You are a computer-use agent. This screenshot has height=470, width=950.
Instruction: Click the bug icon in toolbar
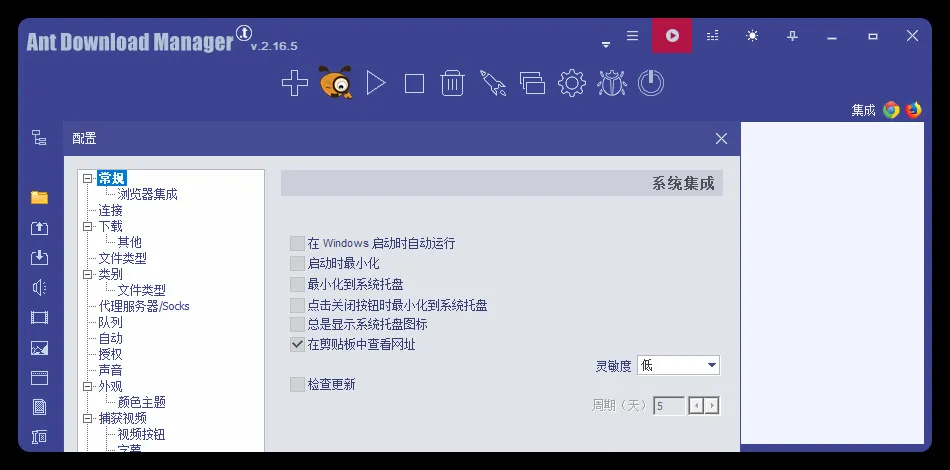(x=611, y=83)
